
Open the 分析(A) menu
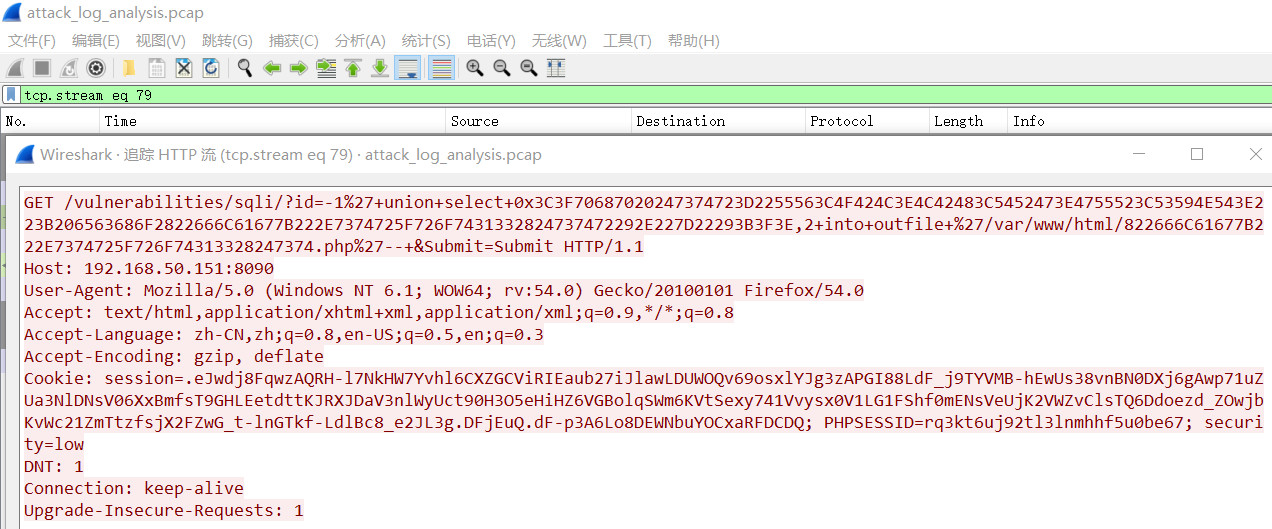click(x=360, y=41)
